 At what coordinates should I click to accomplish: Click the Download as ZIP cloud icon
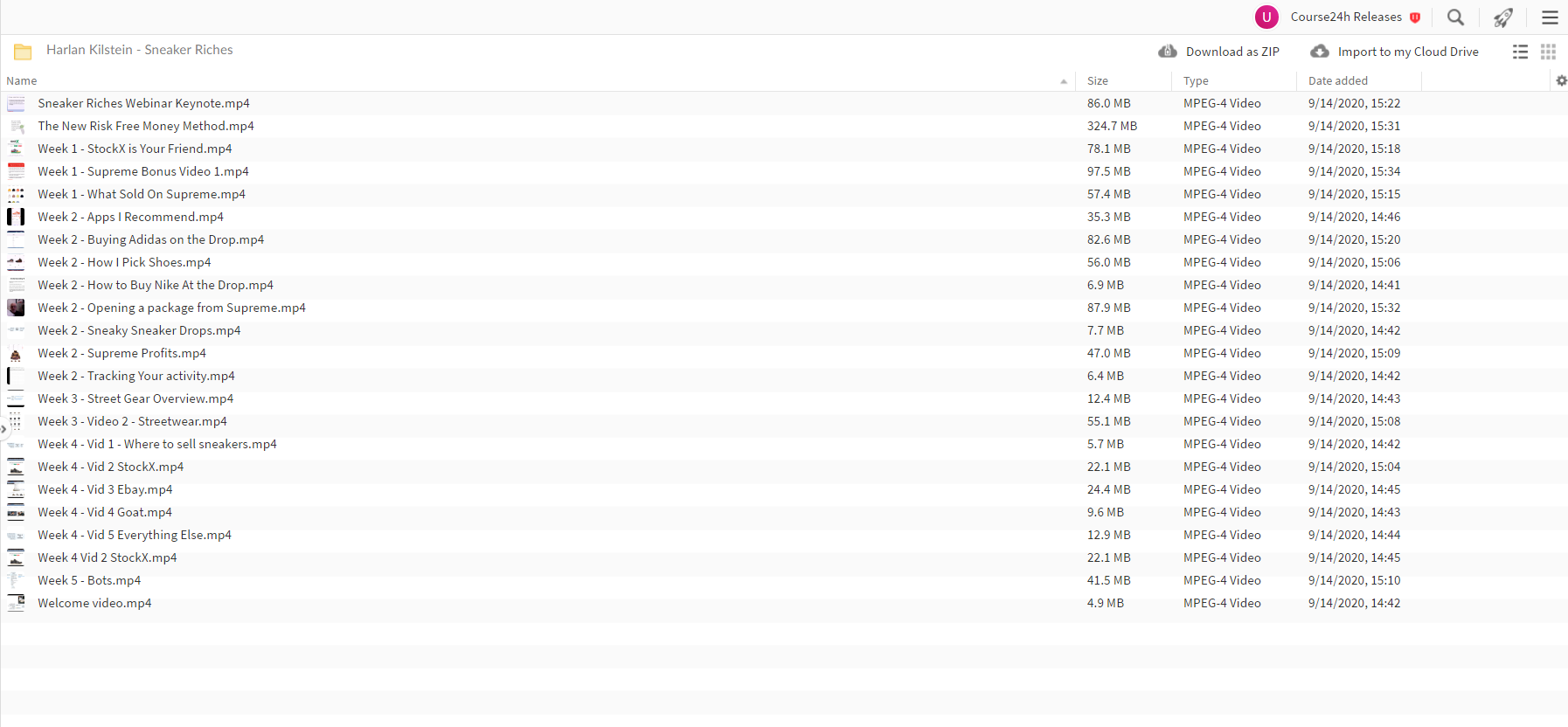pyautogui.click(x=1168, y=52)
